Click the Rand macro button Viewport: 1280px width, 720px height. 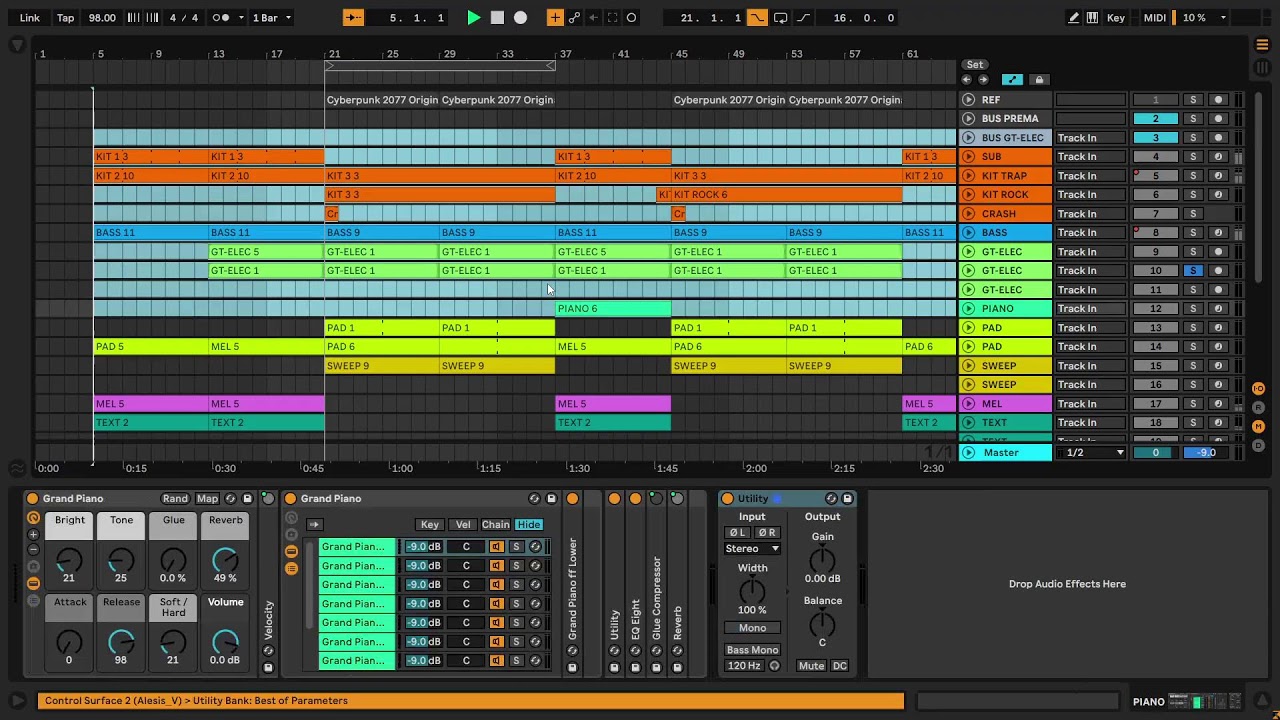coord(175,499)
